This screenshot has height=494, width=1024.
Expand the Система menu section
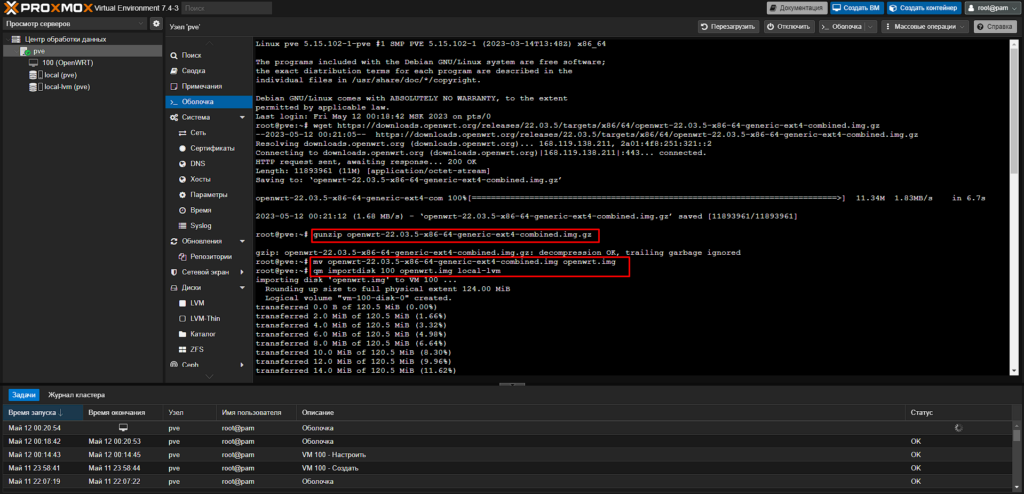coord(242,118)
